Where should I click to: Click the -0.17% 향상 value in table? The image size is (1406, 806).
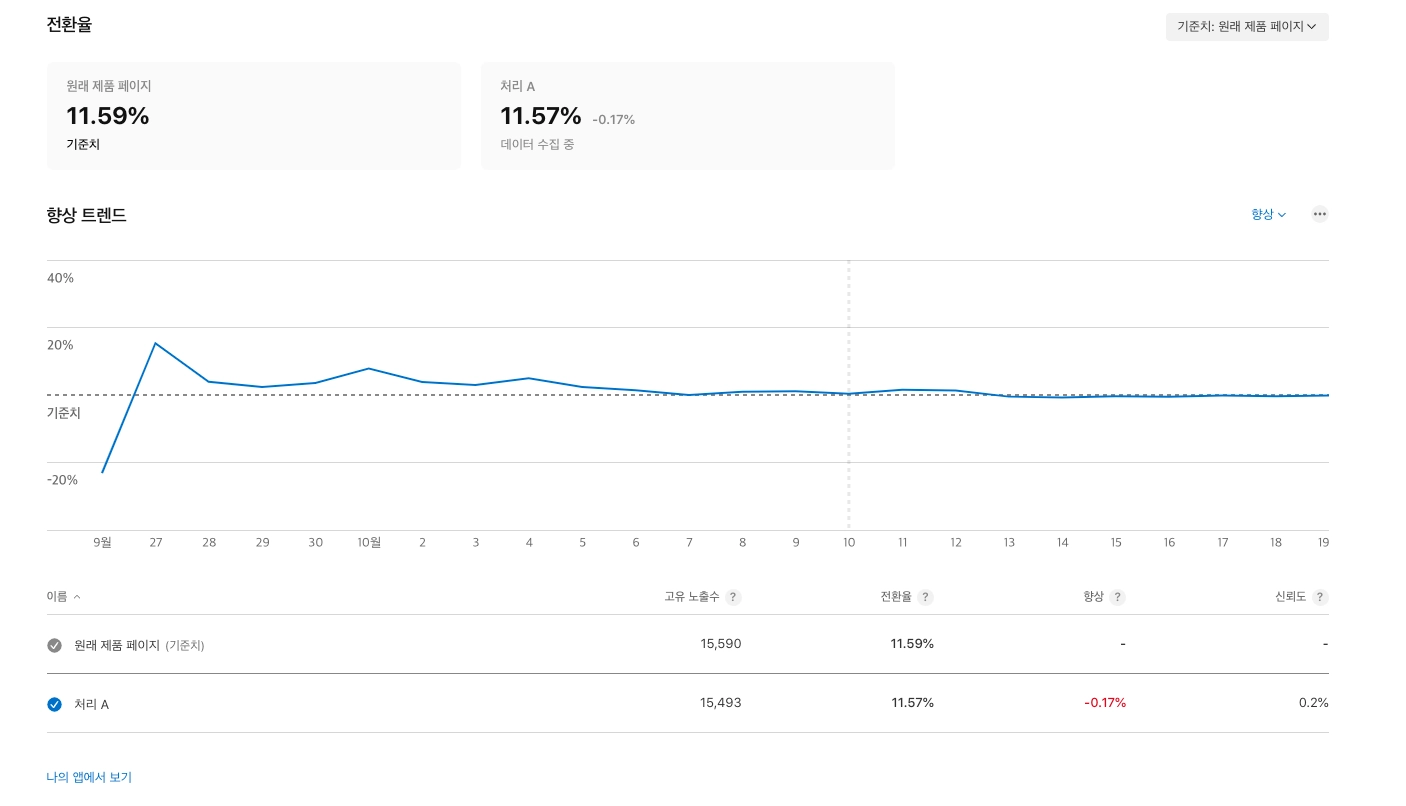(x=1105, y=703)
